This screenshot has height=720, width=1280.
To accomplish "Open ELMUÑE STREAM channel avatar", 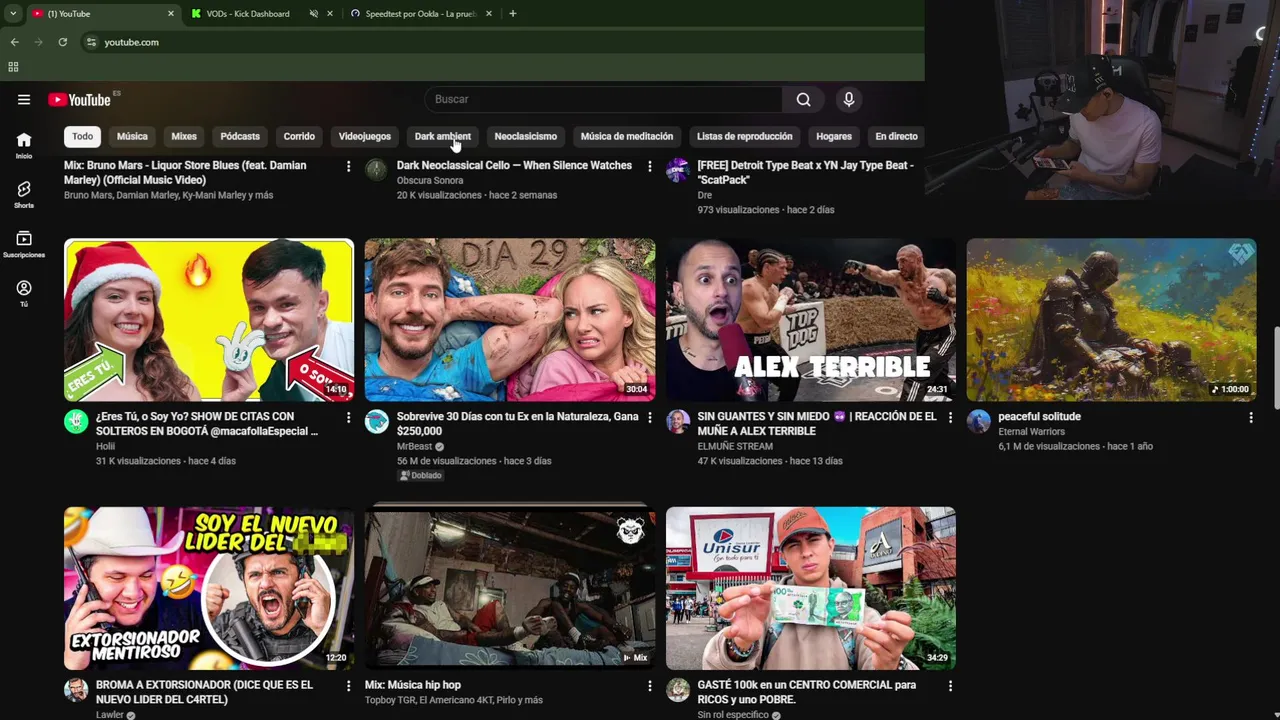I will [x=678, y=421].
